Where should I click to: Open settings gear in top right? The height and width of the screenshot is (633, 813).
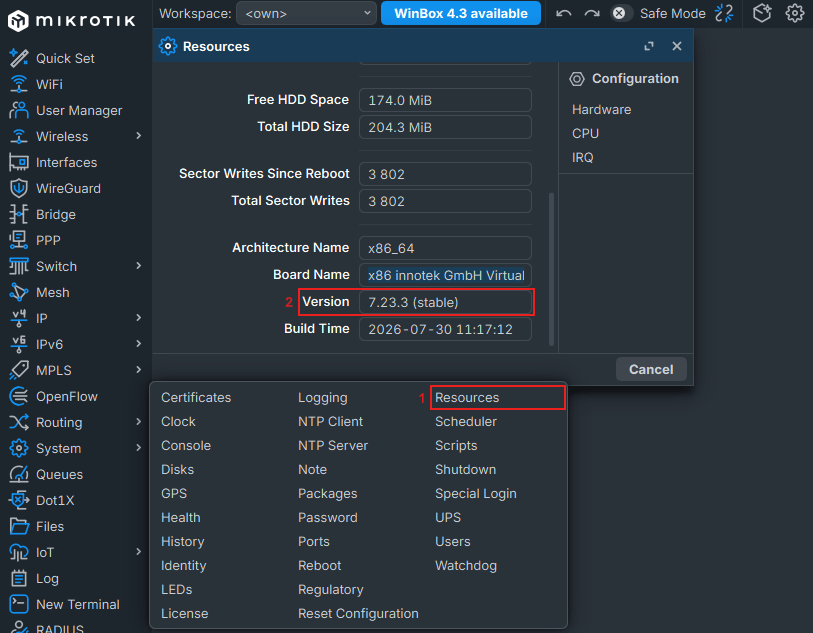794,13
